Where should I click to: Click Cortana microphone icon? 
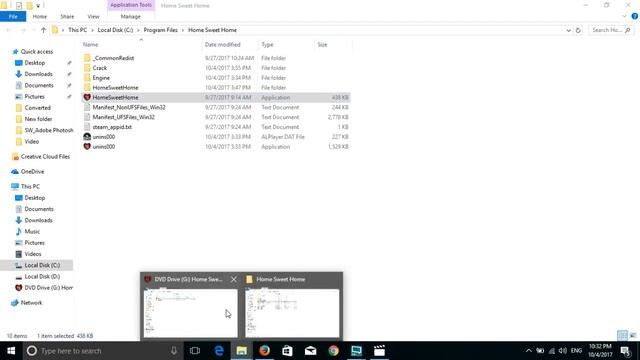click(174, 351)
